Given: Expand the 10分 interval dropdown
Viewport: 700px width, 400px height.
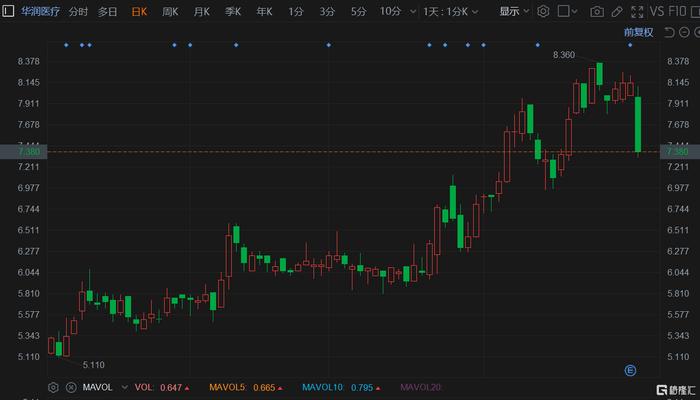Looking at the screenshot, I should 393,12.
